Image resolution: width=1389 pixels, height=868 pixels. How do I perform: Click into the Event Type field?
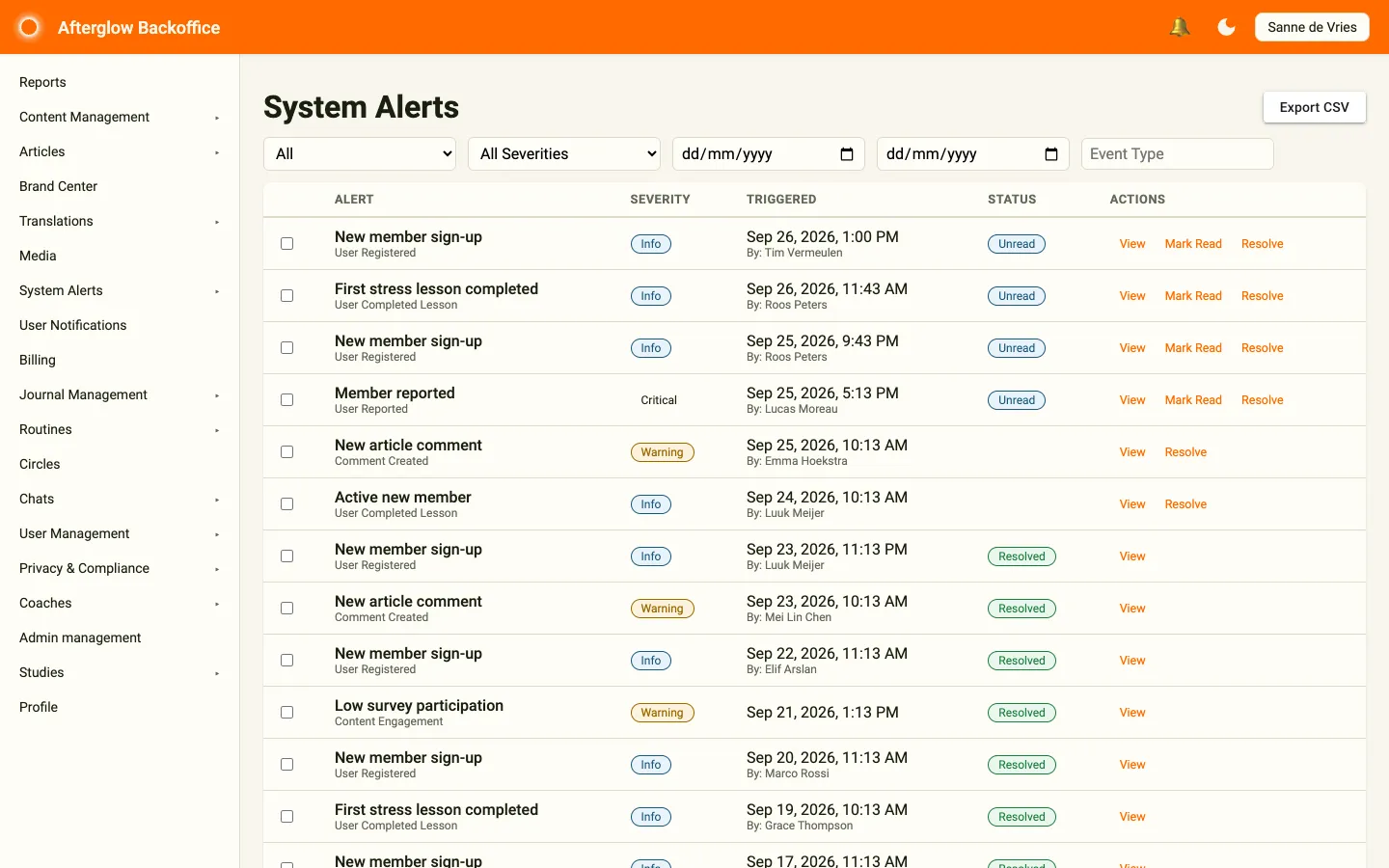[1178, 154]
